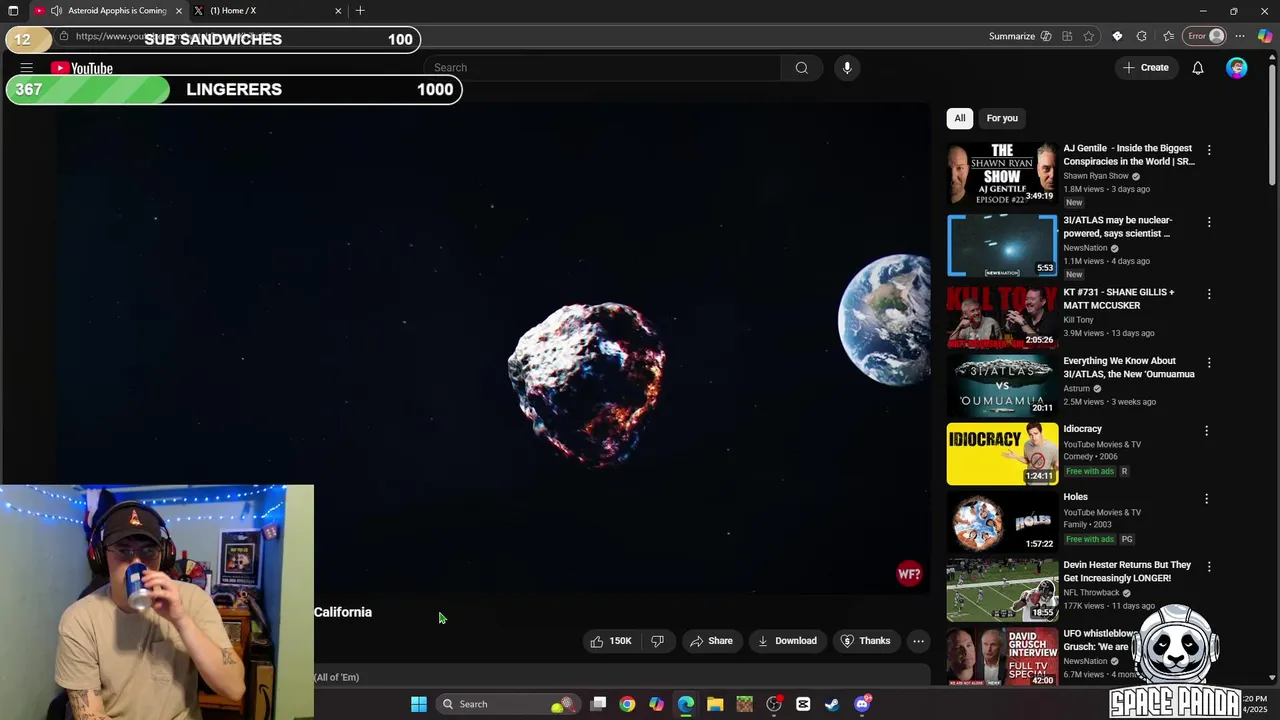1280x720 pixels.
Task: Click the WF? channel watermark on video
Action: point(909,574)
